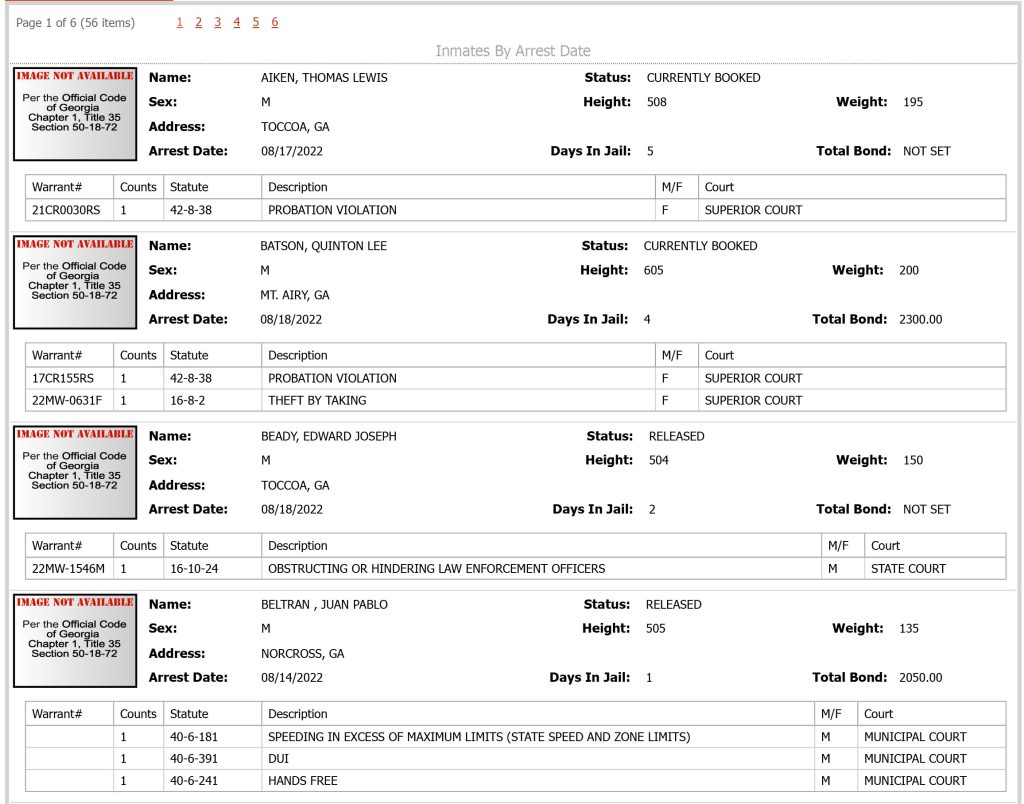Viewport: 1024px width, 804px height.
Task: Jump to page 4 link
Action: coord(236,22)
